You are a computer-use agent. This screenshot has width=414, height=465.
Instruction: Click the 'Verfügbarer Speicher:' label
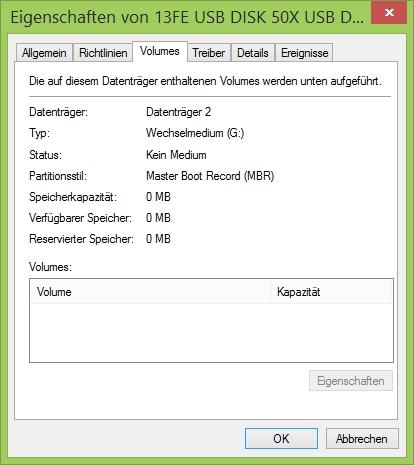[80, 218]
